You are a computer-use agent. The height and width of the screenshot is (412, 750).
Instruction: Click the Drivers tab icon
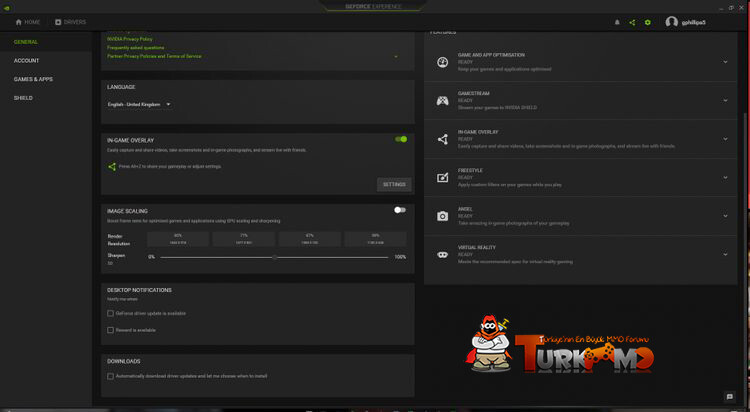58,22
